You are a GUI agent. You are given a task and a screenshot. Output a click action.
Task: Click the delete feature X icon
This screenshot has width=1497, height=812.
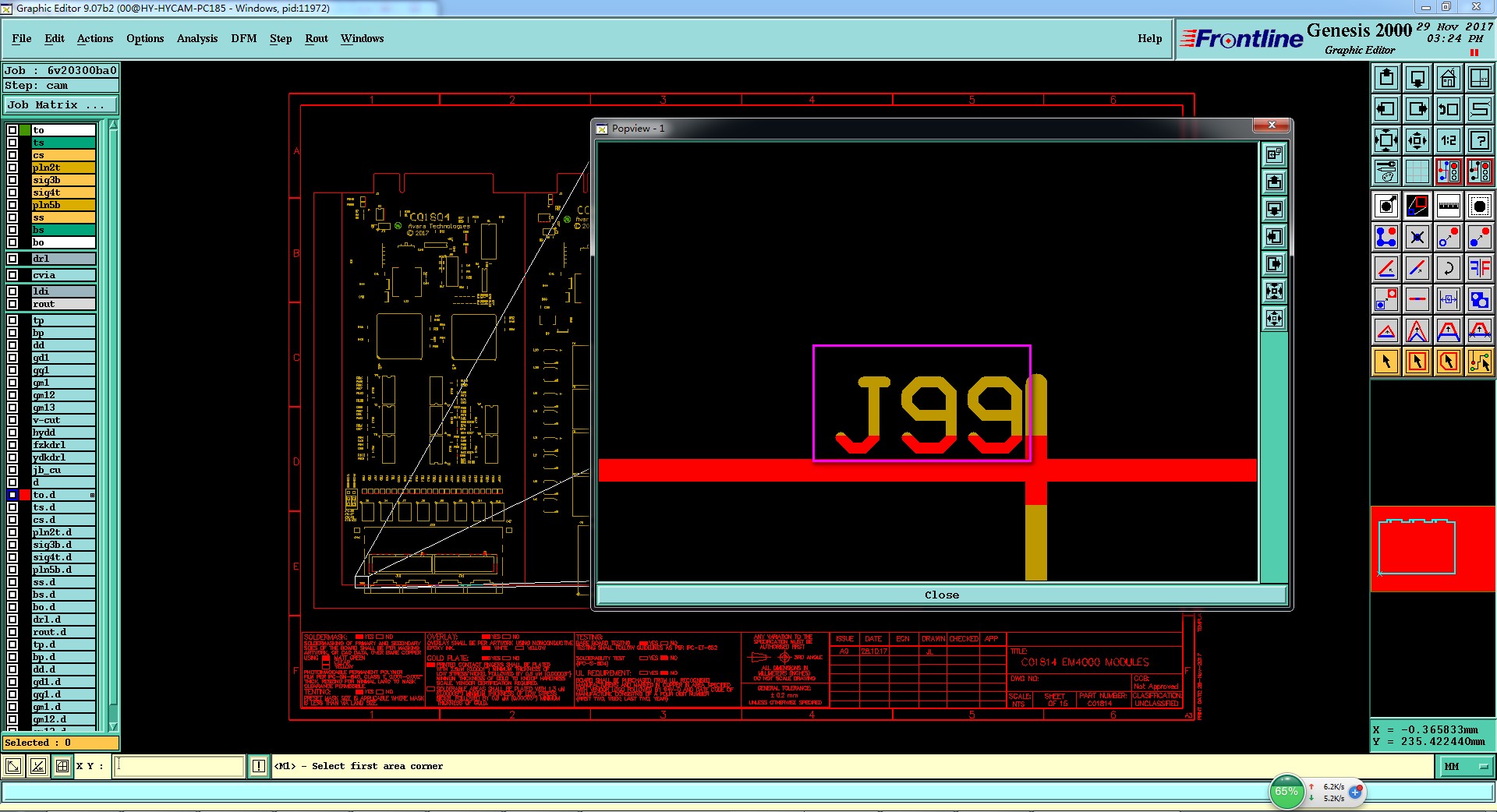[x=1417, y=237]
